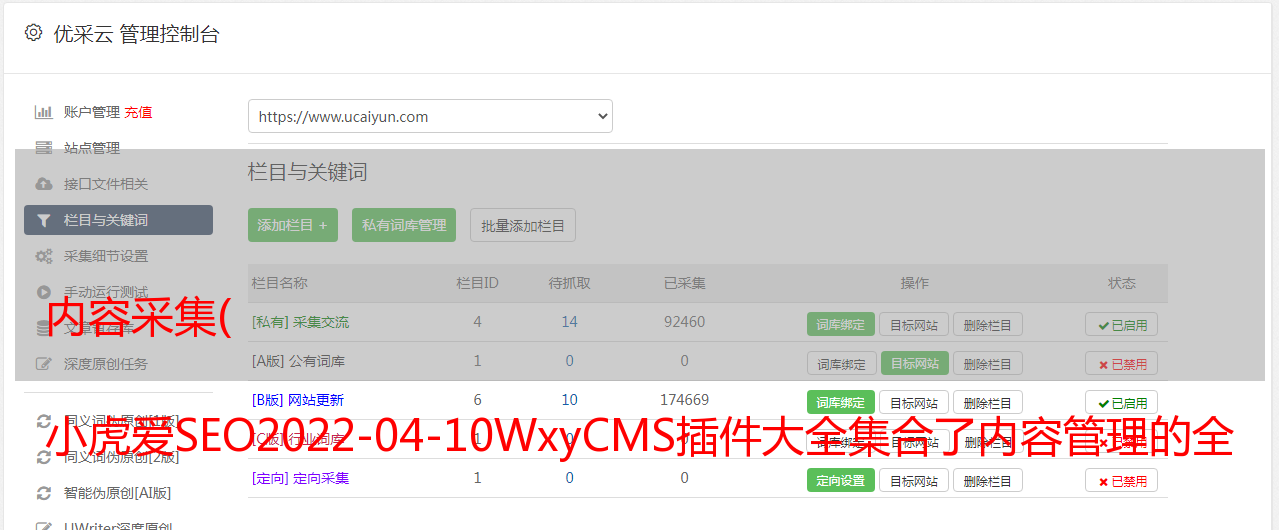Click 删除栏目 in the 定向采集 row

[988, 480]
